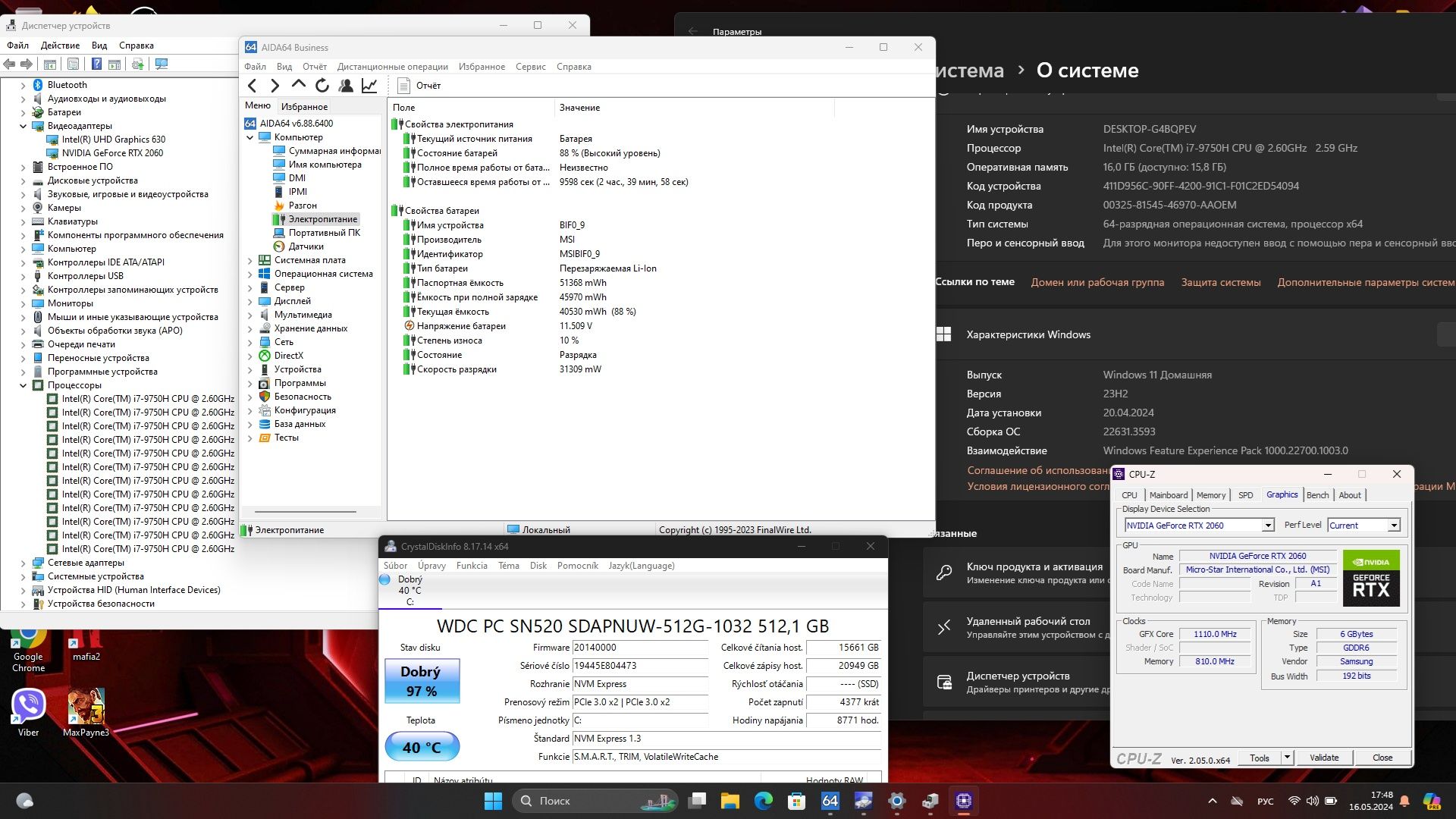Expand the Сетевые адаптеры node in Device Manager
Image resolution: width=1456 pixels, height=819 pixels.
pos(23,563)
